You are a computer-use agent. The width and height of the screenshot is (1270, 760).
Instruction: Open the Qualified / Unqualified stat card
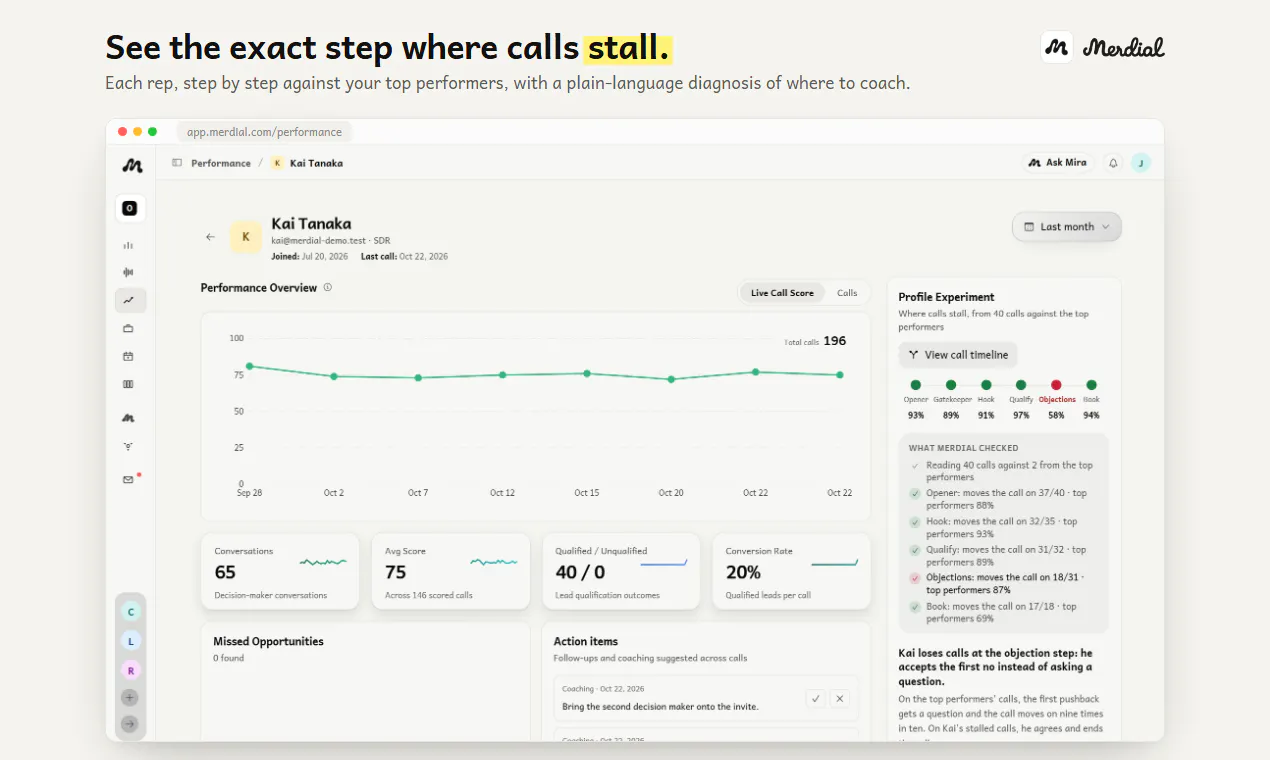click(x=621, y=571)
